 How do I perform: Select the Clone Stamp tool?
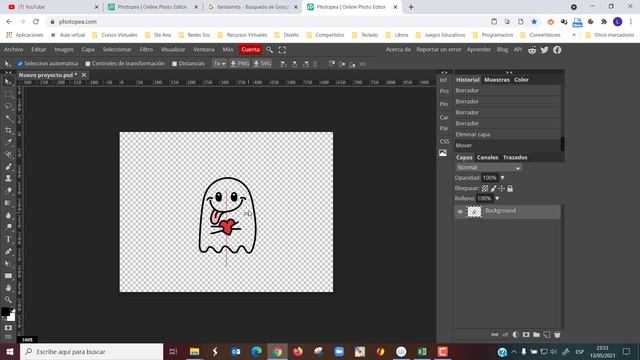[x=8, y=178]
